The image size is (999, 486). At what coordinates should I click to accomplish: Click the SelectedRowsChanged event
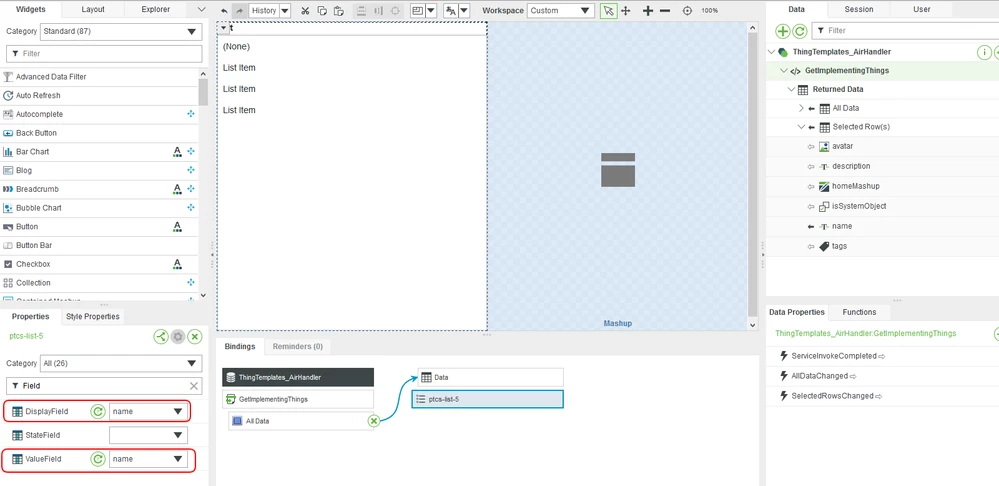click(831, 396)
